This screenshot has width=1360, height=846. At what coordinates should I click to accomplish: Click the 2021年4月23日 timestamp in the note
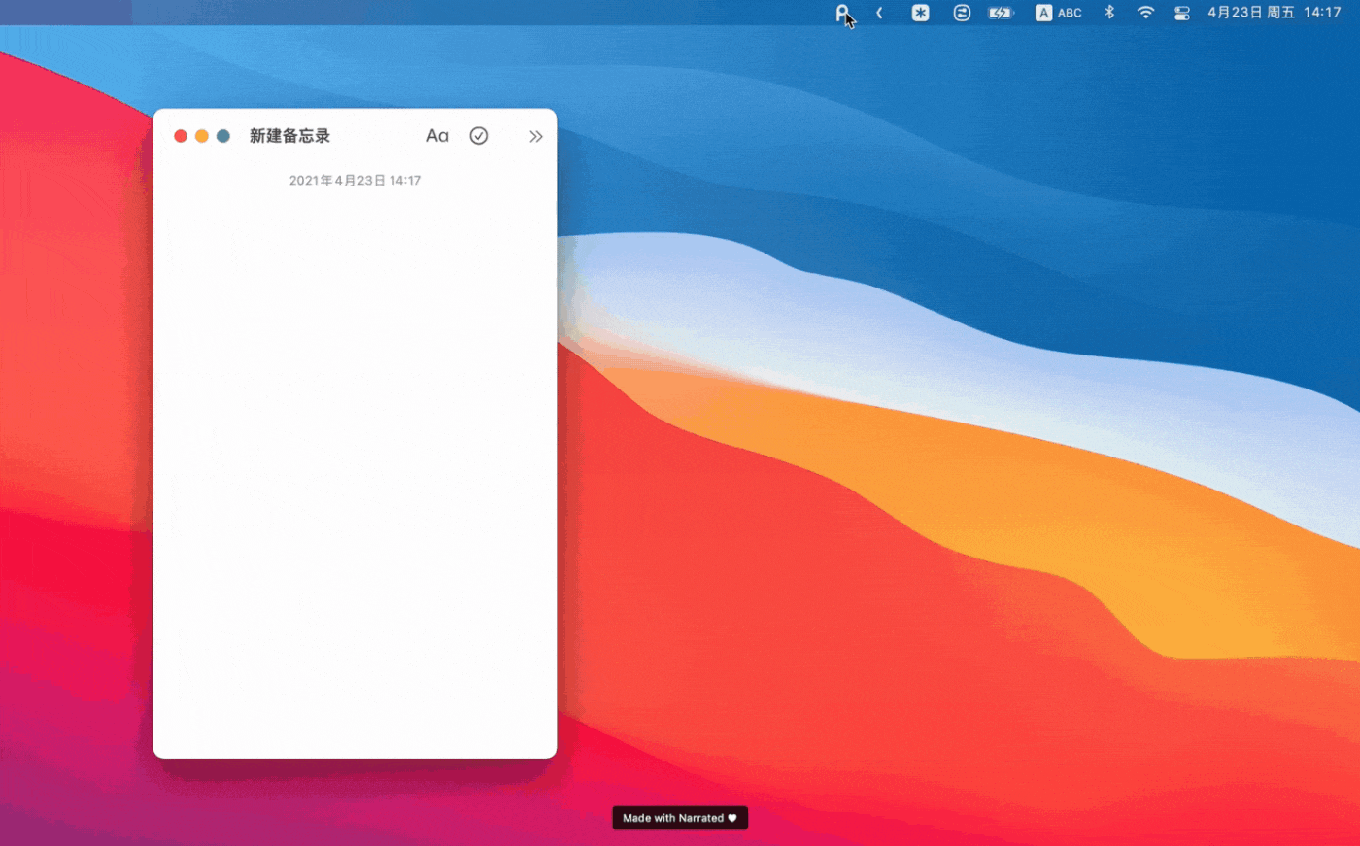pyautogui.click(x=355, y=180)
